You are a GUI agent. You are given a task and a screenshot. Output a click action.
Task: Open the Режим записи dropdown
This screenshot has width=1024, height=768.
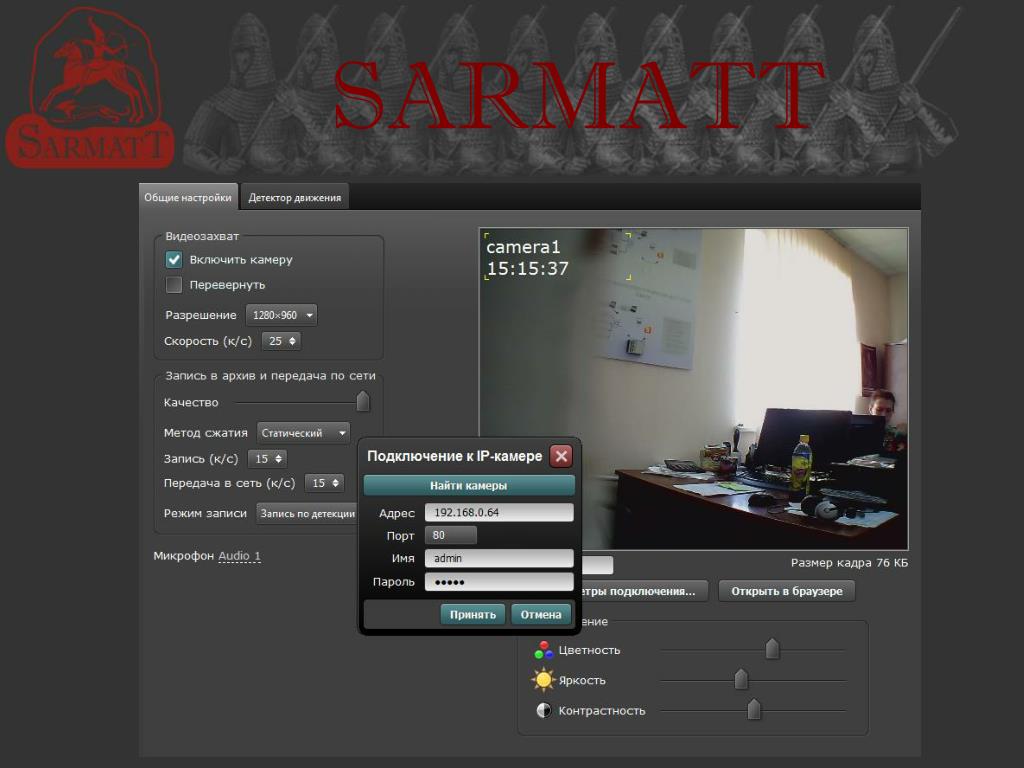[307, 513]
